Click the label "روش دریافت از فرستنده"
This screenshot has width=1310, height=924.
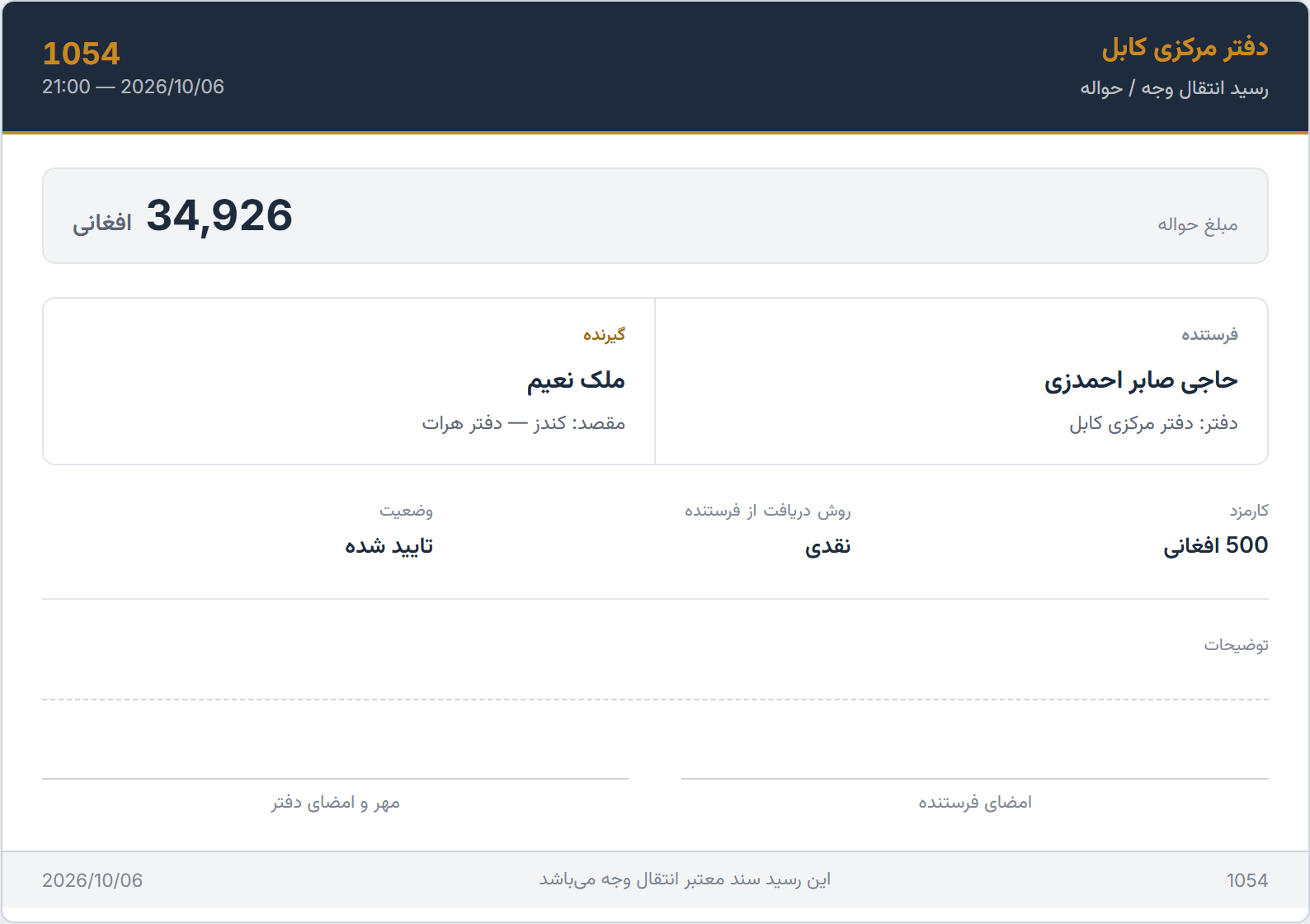click(767, 511)
